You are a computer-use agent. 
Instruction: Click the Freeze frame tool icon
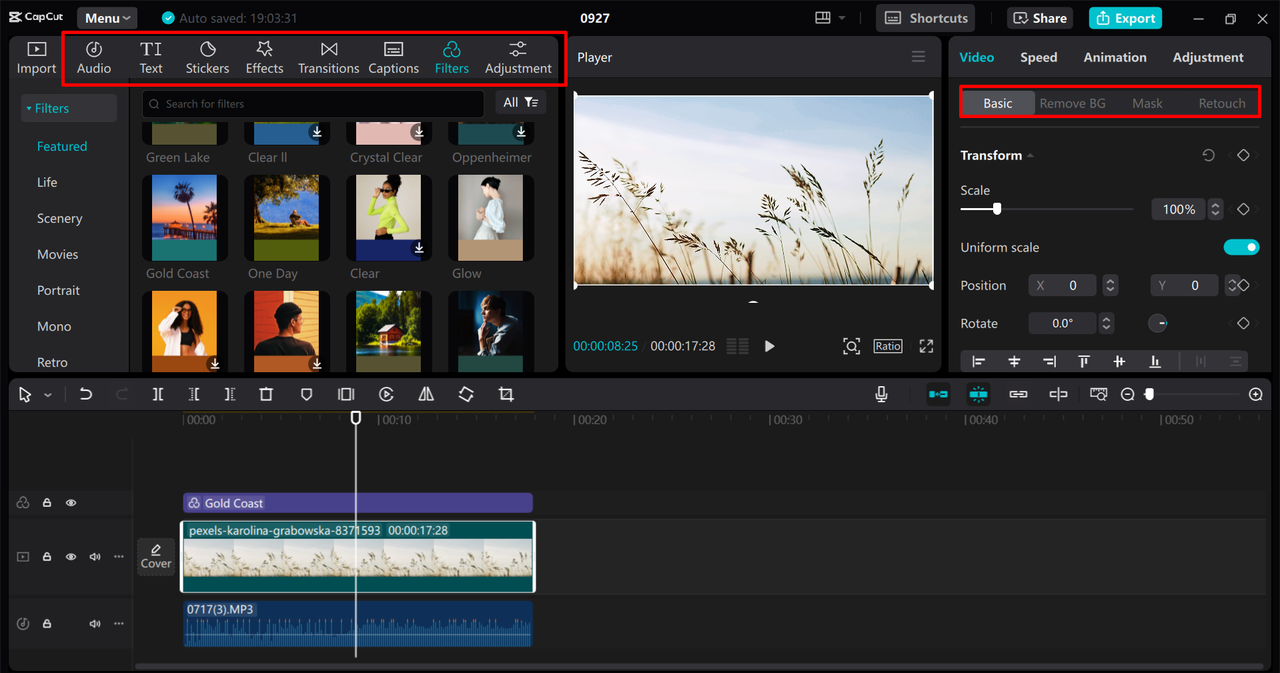pyautogui.click(x=346, y=395)
